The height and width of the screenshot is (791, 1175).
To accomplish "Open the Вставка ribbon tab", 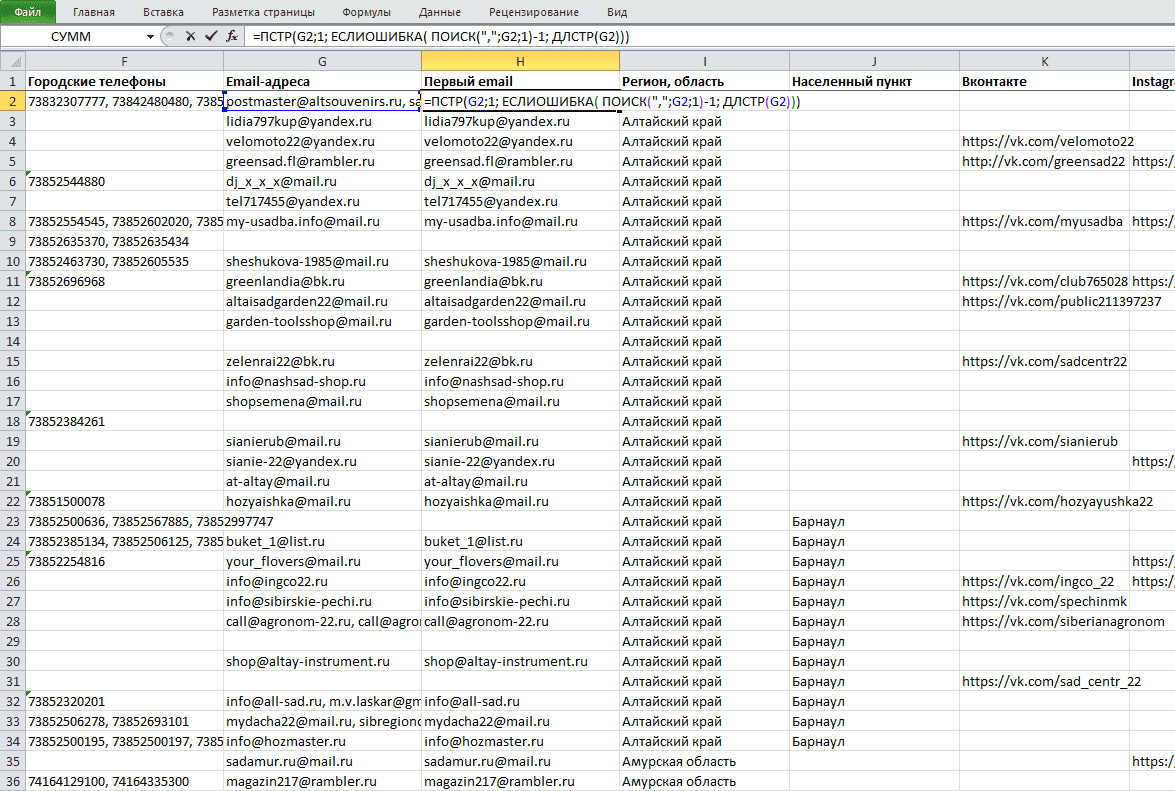I will (163, 12).
